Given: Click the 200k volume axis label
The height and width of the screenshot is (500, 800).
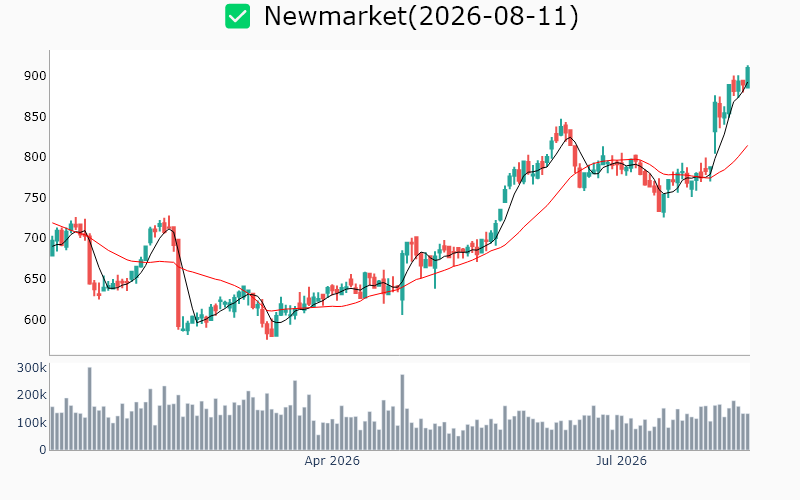Looking at the screenshot, I should (32, 395).
